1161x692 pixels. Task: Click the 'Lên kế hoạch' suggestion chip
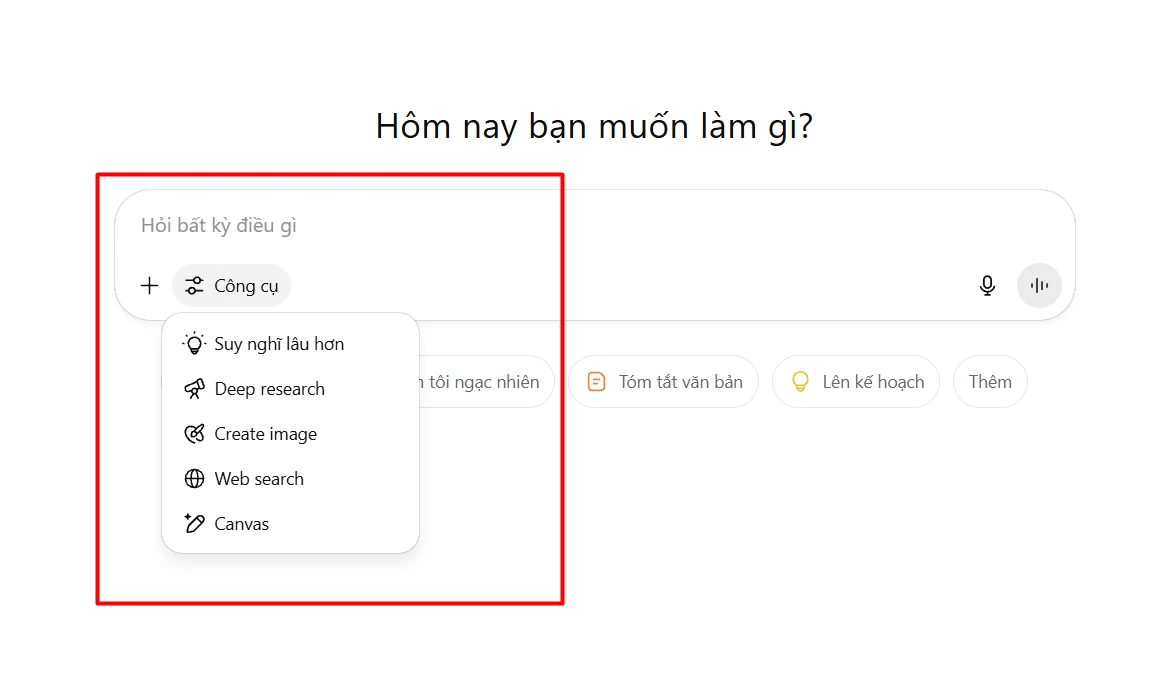(x=856, y=382)
